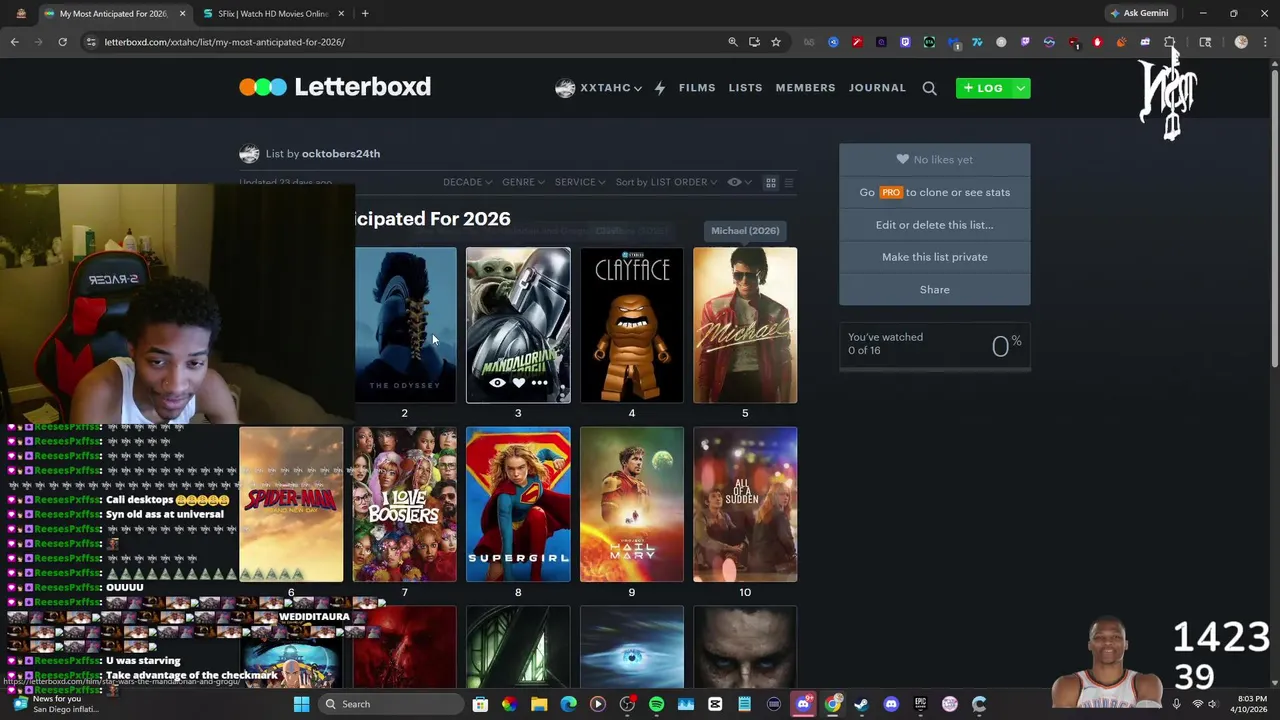Open the FILMS navigation item
This screenshot has height=720, width=1280.
pyautogui.click(x=697, y=88)
